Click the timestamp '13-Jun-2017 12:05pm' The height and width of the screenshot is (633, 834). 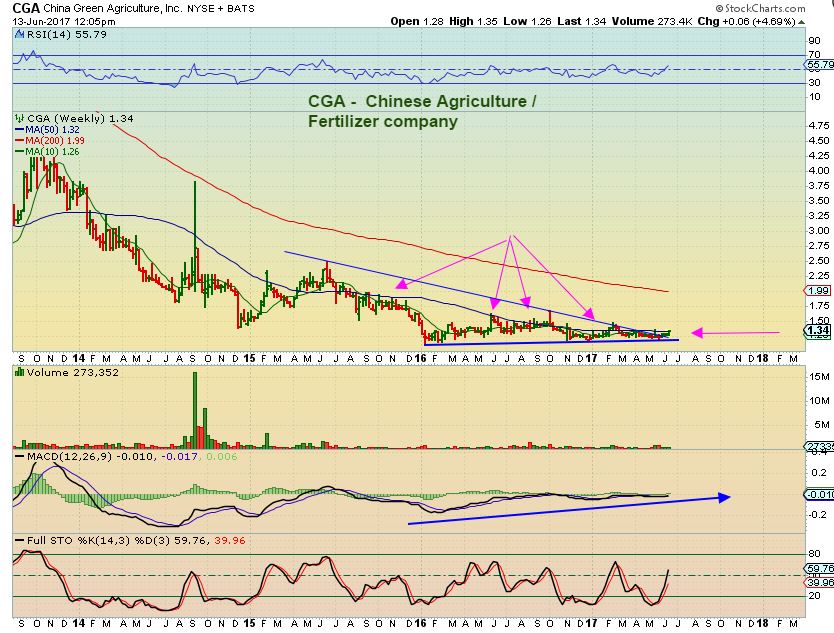[x=64, y=22]
